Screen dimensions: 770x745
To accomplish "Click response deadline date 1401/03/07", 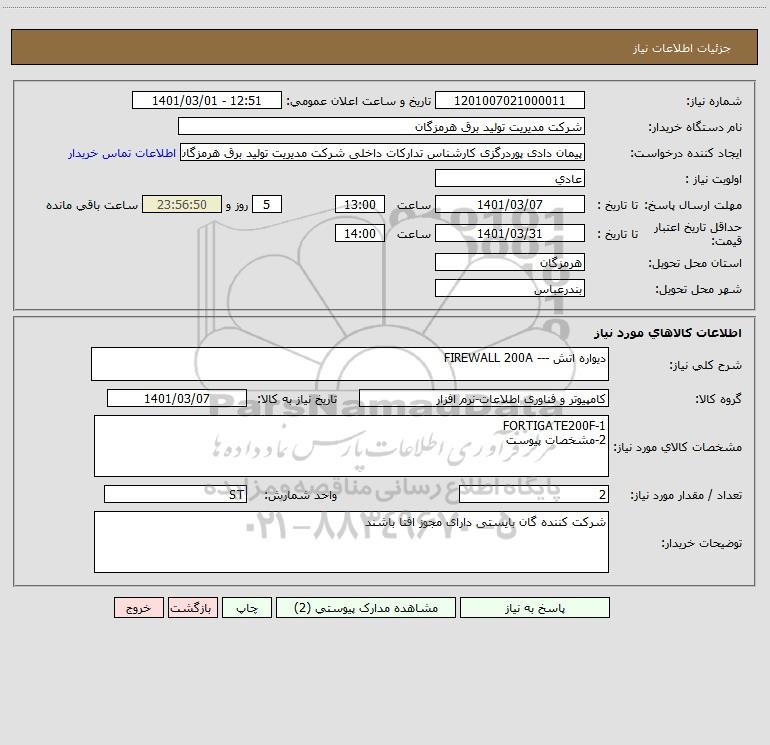I will [x=510, y=204].
